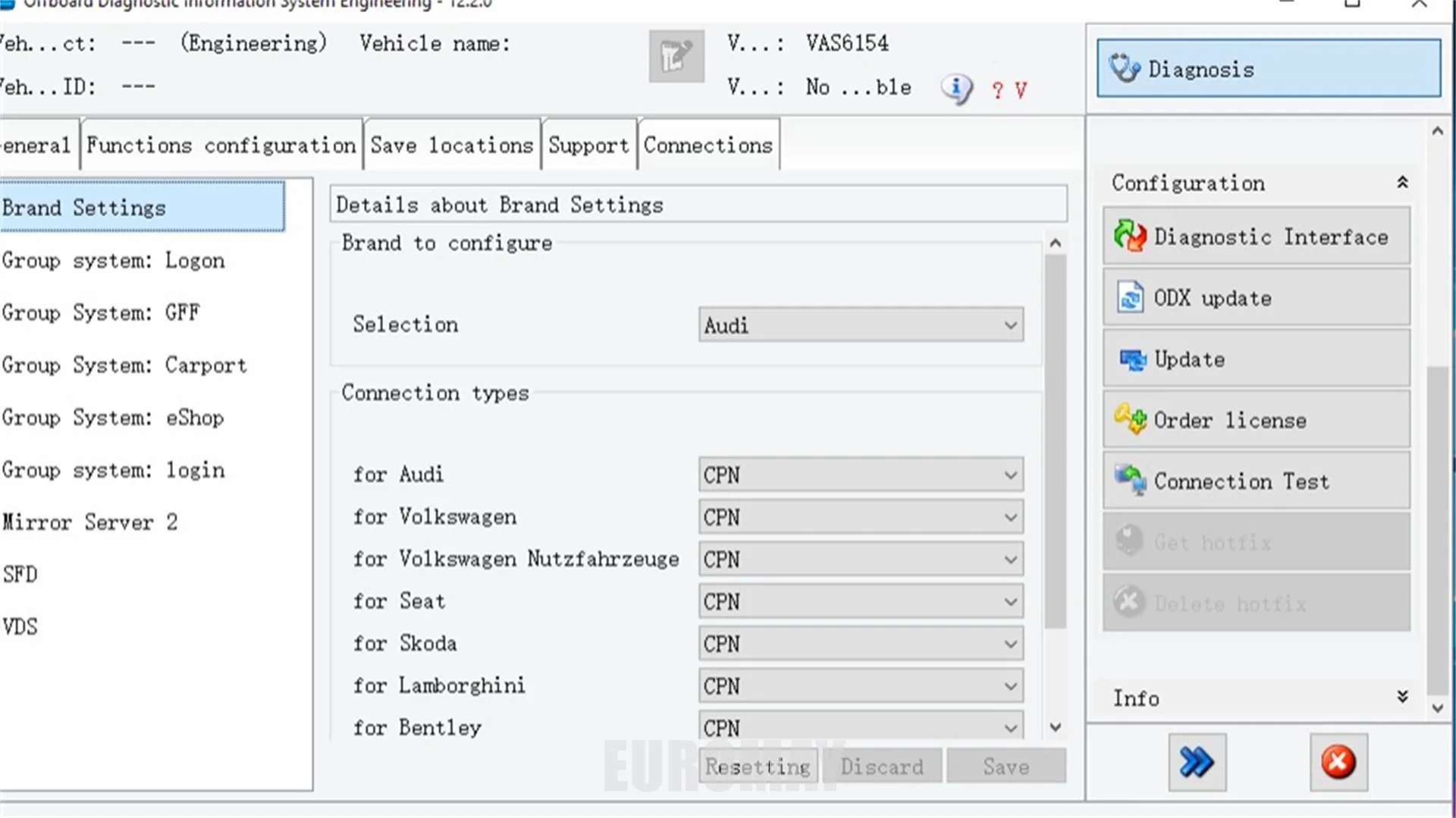Click the greyed Get hotfix icon
This screenshot has width=1456, height=818.
(1129, 541)
